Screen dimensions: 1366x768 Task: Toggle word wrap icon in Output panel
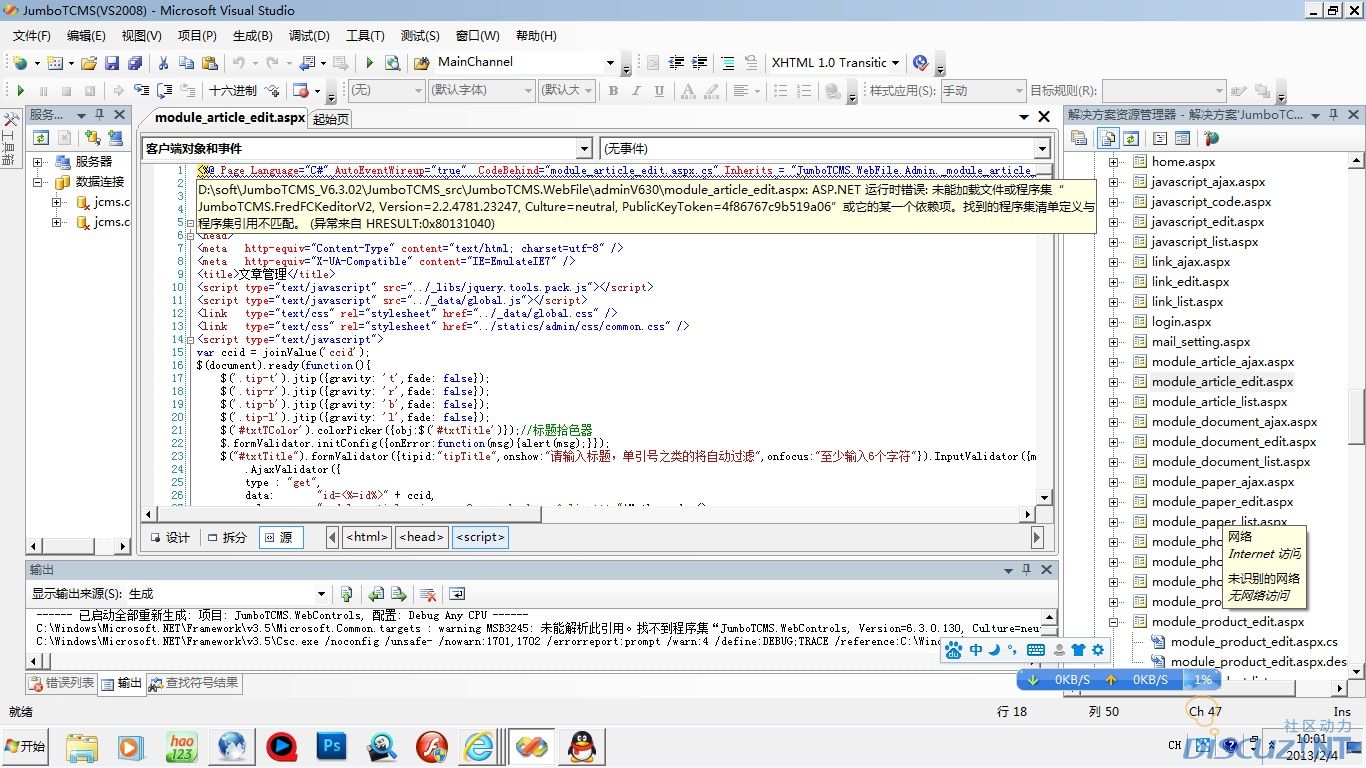click(457, 593)
